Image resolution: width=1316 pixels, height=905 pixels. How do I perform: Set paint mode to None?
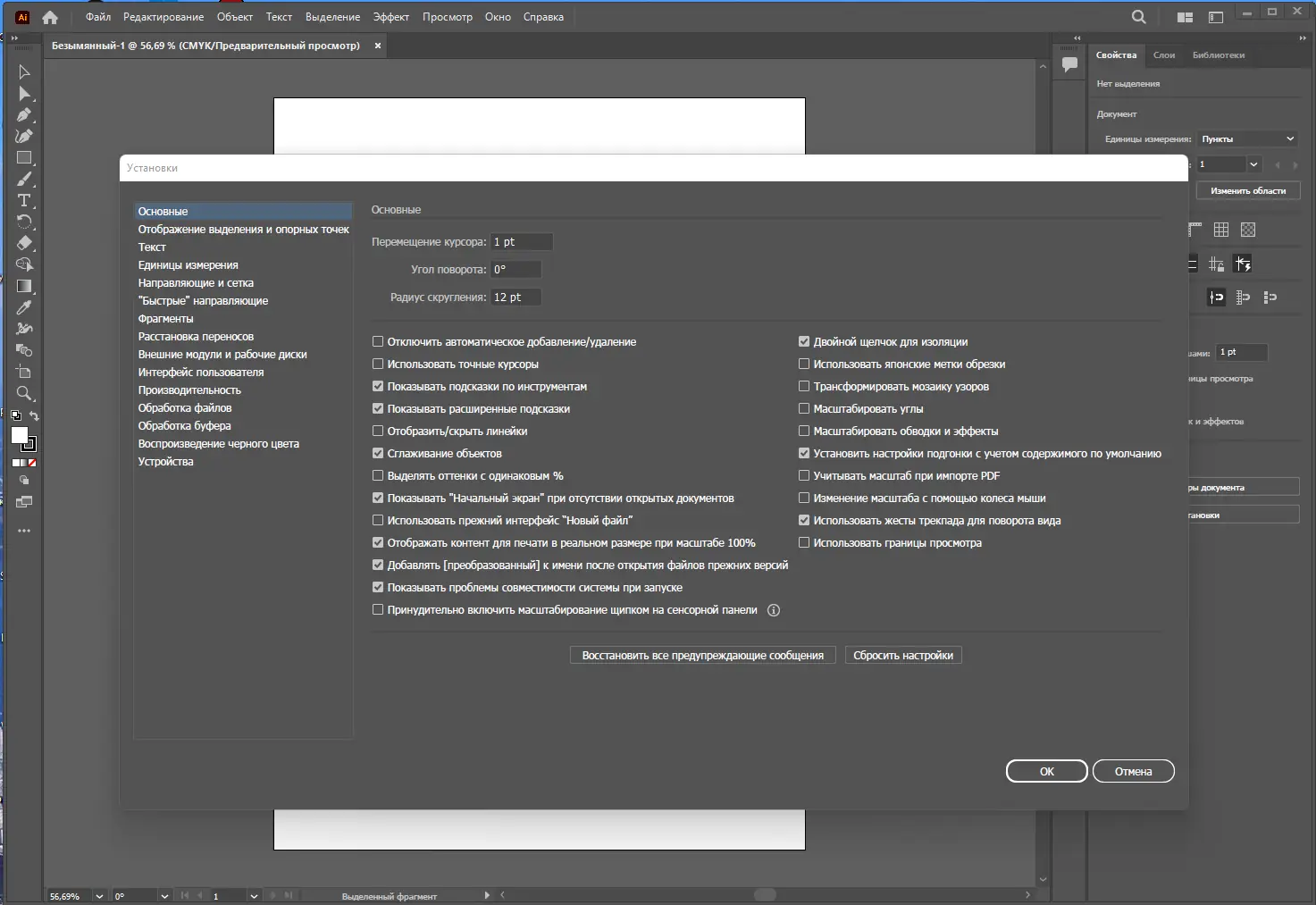(x=33, y=463)
